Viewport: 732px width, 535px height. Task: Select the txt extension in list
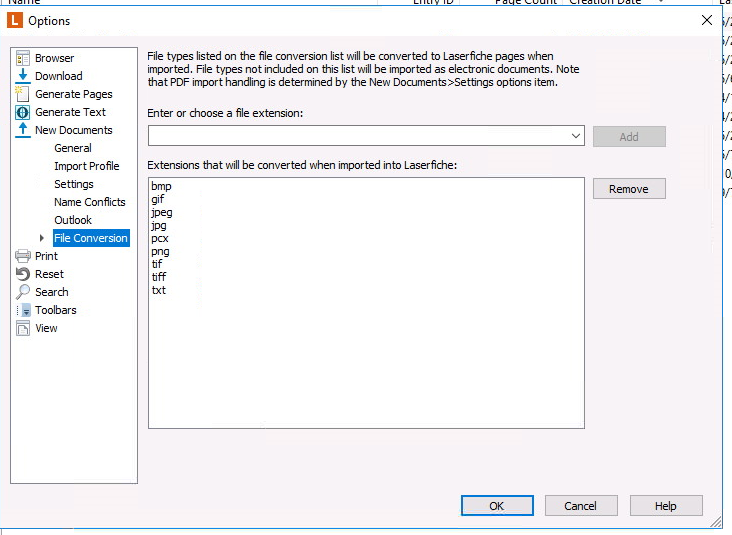159,290
